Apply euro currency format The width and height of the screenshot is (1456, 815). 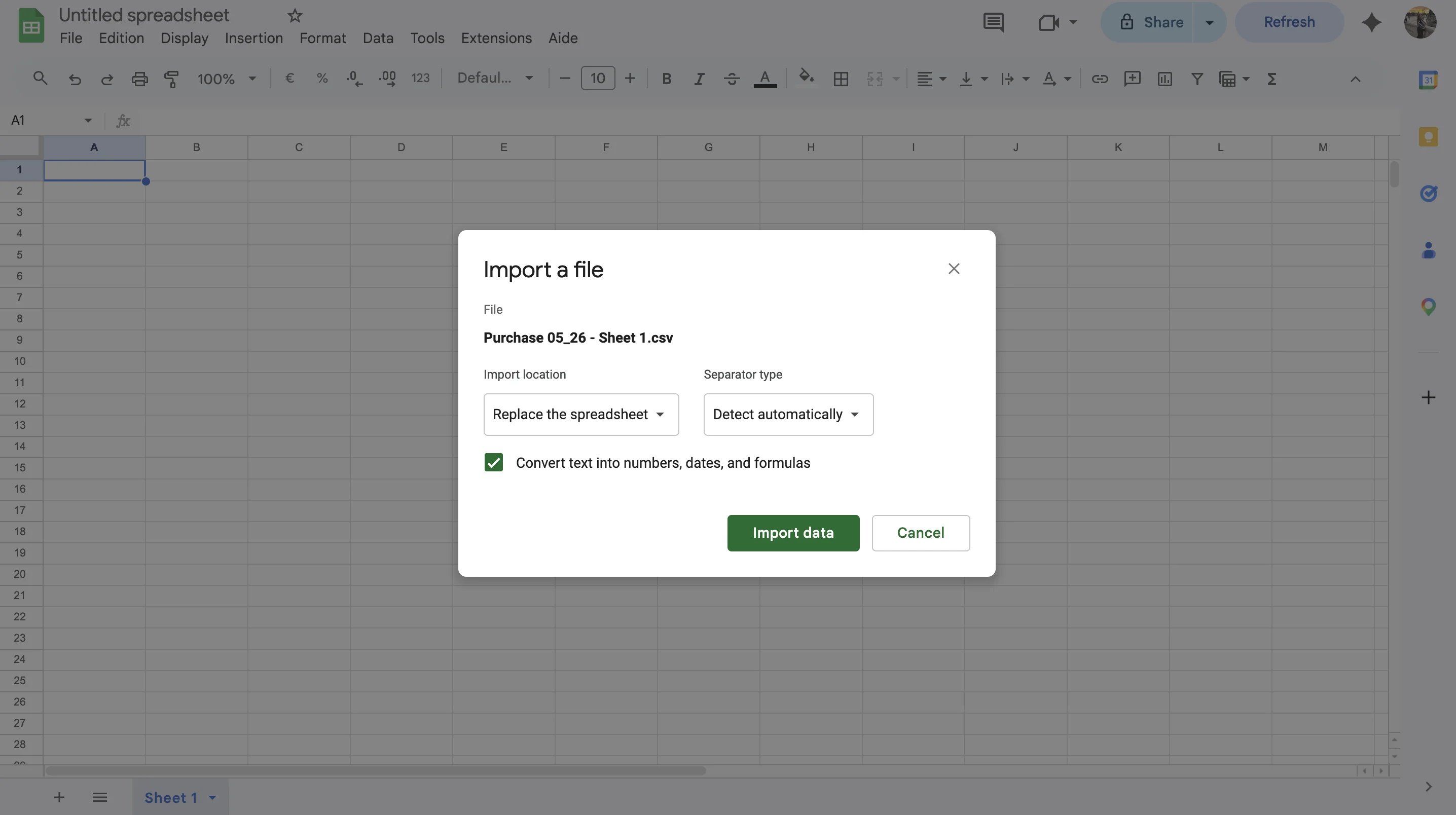tap(289, 78)
